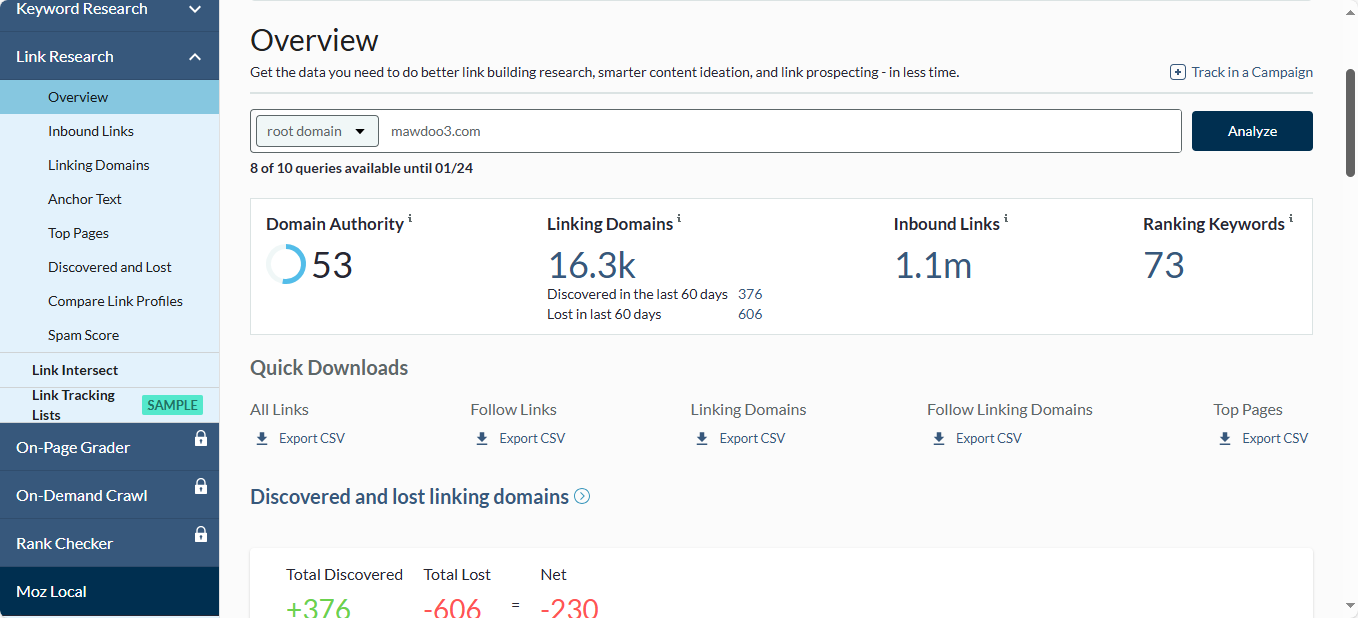This screenshot has width=1358, height=618.
Task: Click the Domain Authority score 53
Action: [x=332, y=265]
